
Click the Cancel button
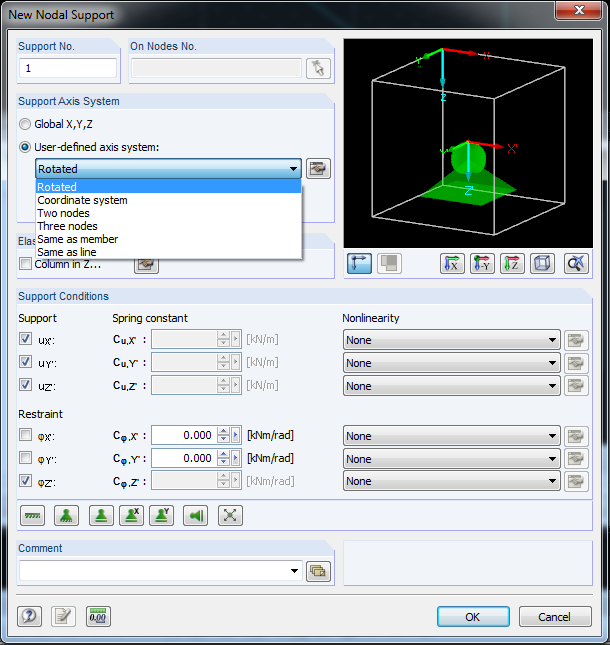click(554, 617)
